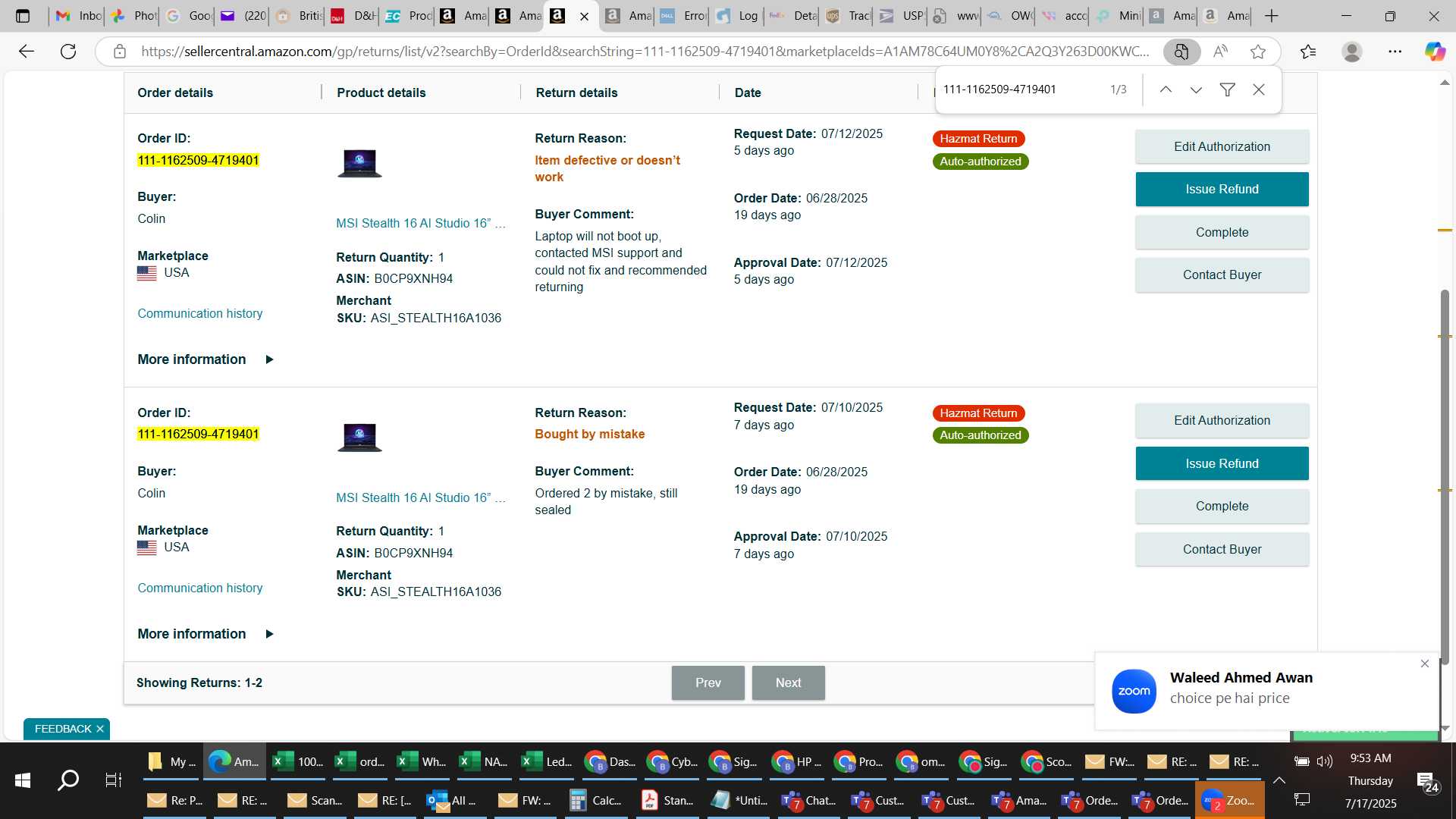
Task: Switch to the Error tab
Action: [682, 15]
